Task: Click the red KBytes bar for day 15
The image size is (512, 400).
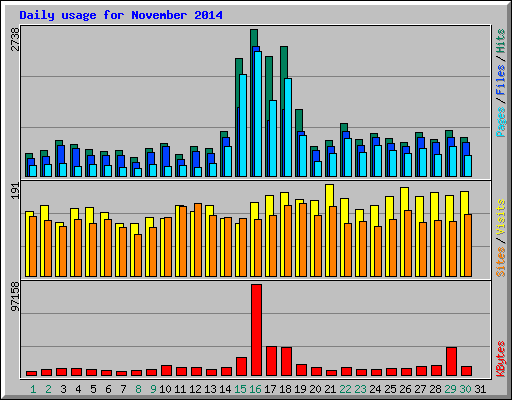Action: coord(241,367)
